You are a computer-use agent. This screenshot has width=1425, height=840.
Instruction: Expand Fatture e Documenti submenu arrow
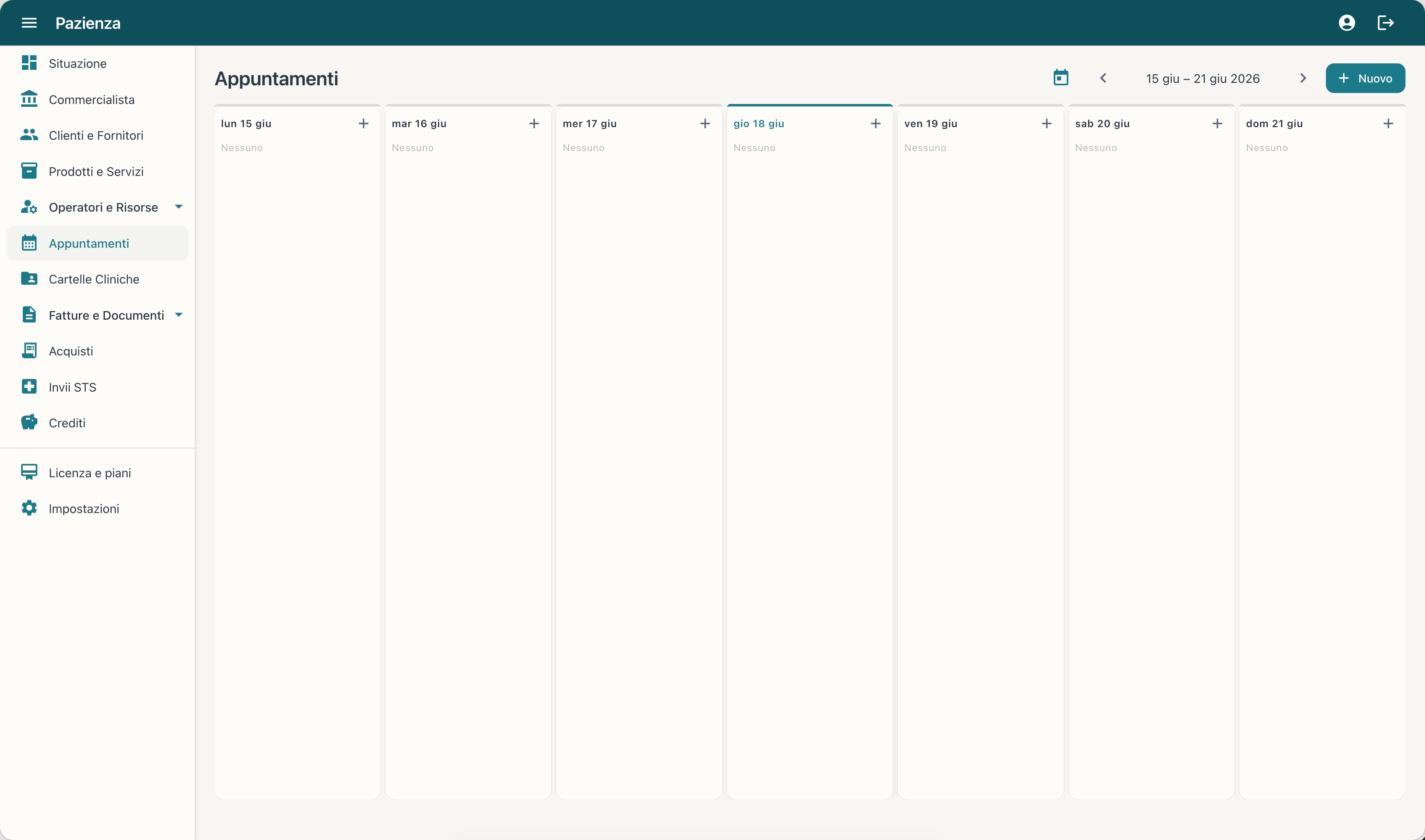(179, 315)
